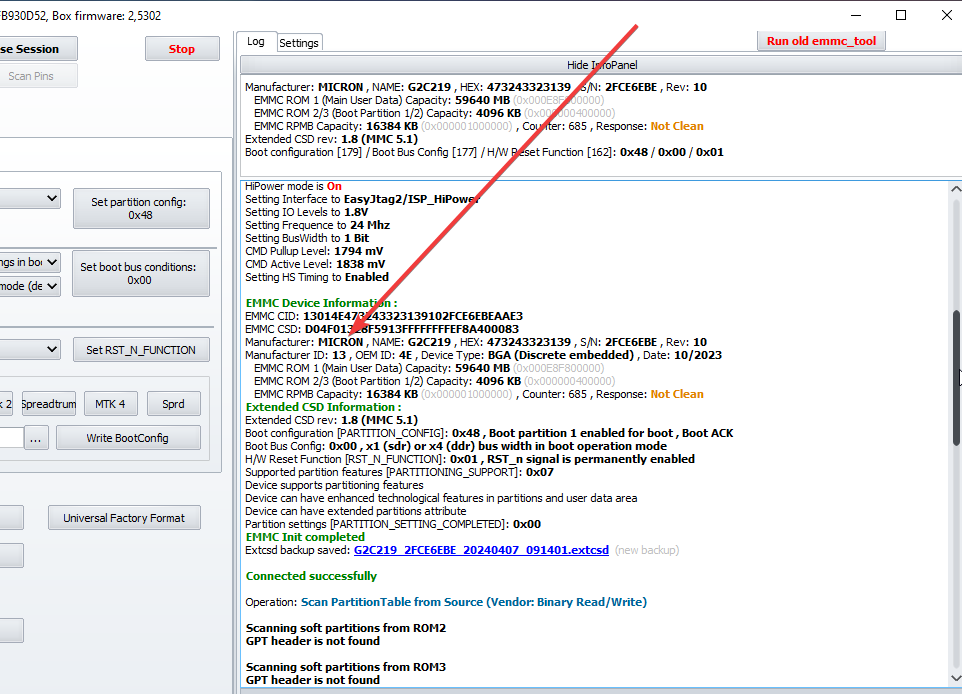Switch to the Settings tab
Image resolution: width=962 pixels, height=694 pixels.
pos(299,43)
